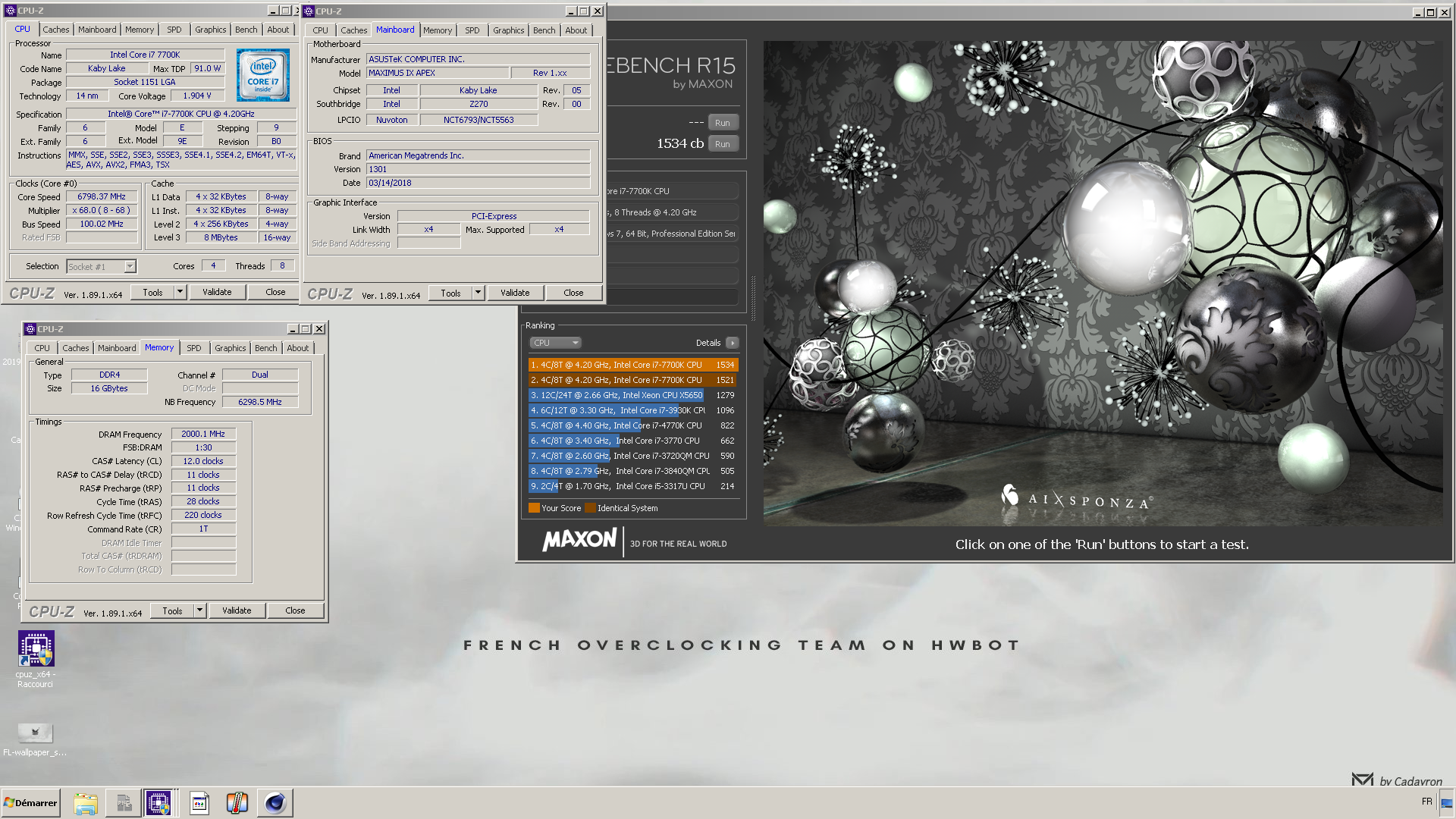
Task: Click CPU-Z title icon of the Memory window
Action: 30,329
